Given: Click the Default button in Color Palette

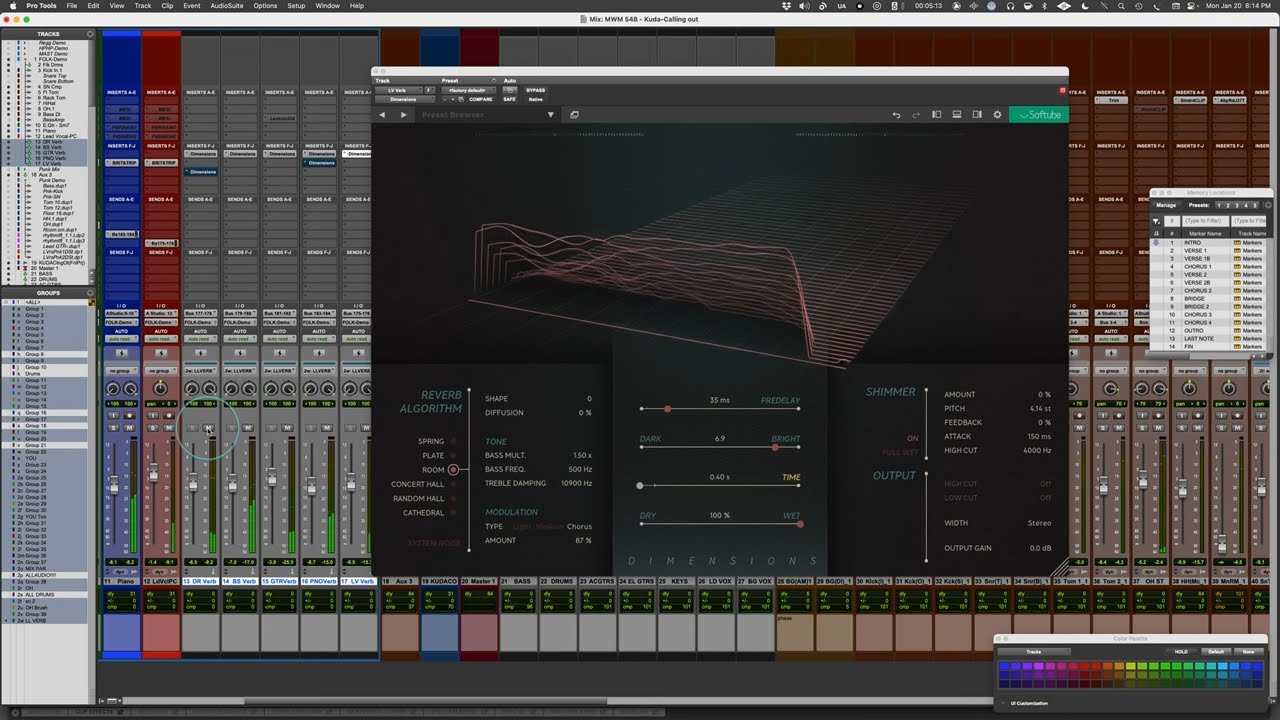Looking at the screenshot, I should point(1216,652).
